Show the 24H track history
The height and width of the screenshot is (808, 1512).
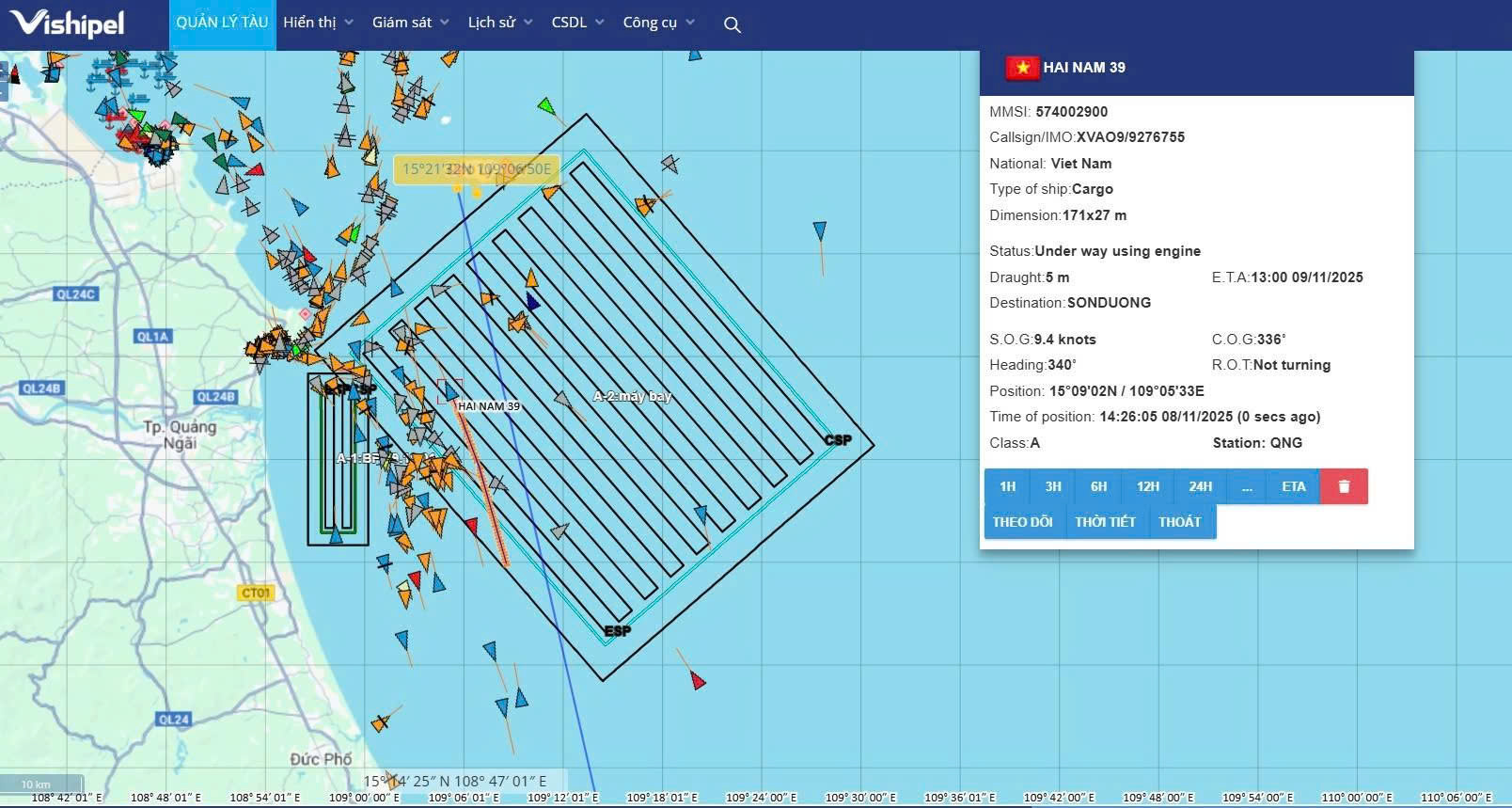click(x=1200, y=486)
